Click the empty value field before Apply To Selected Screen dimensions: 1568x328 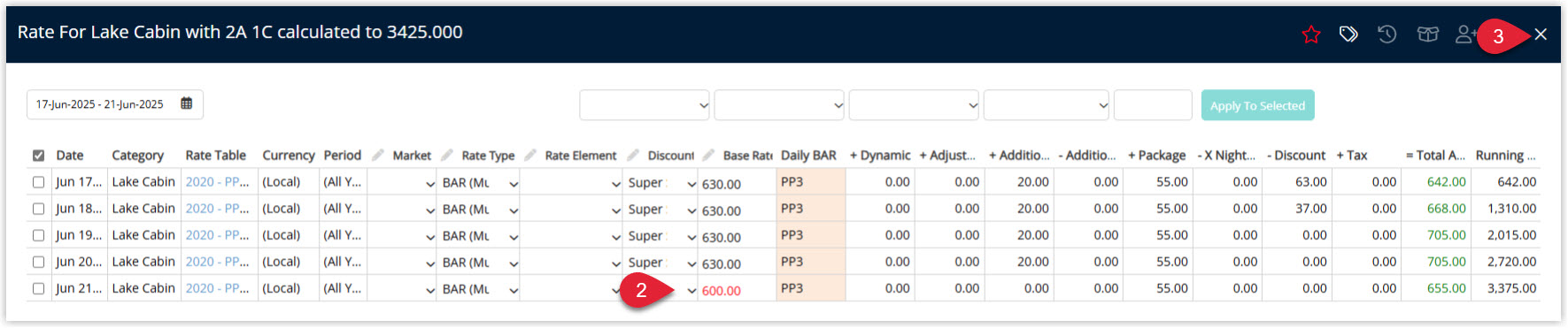click(x=1153, y=105)
